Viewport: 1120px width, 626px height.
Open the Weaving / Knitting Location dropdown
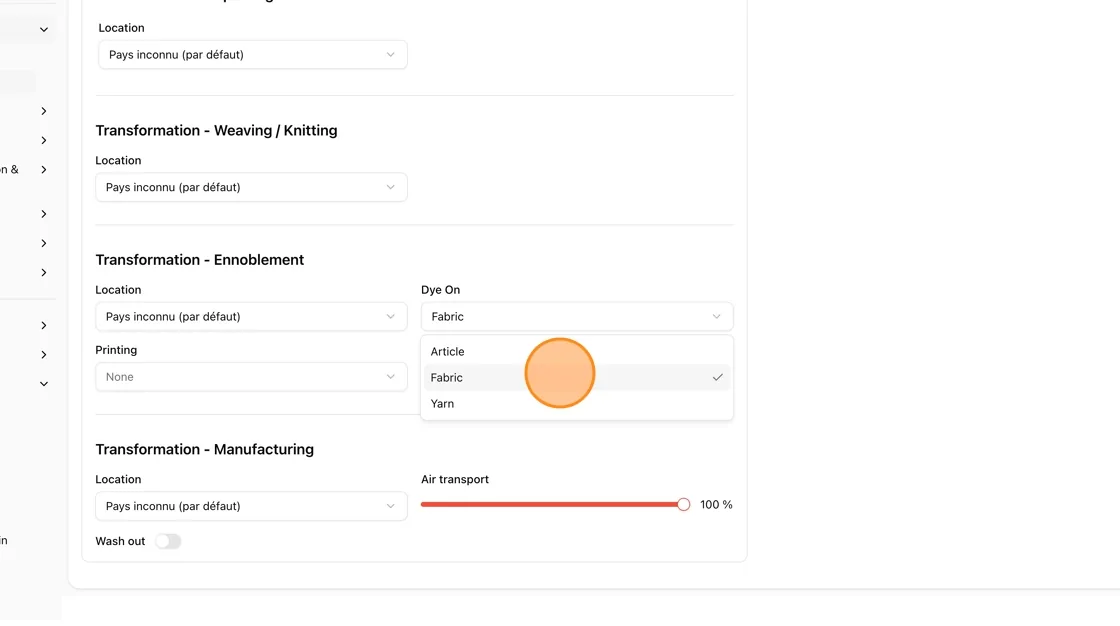point(251,187)
